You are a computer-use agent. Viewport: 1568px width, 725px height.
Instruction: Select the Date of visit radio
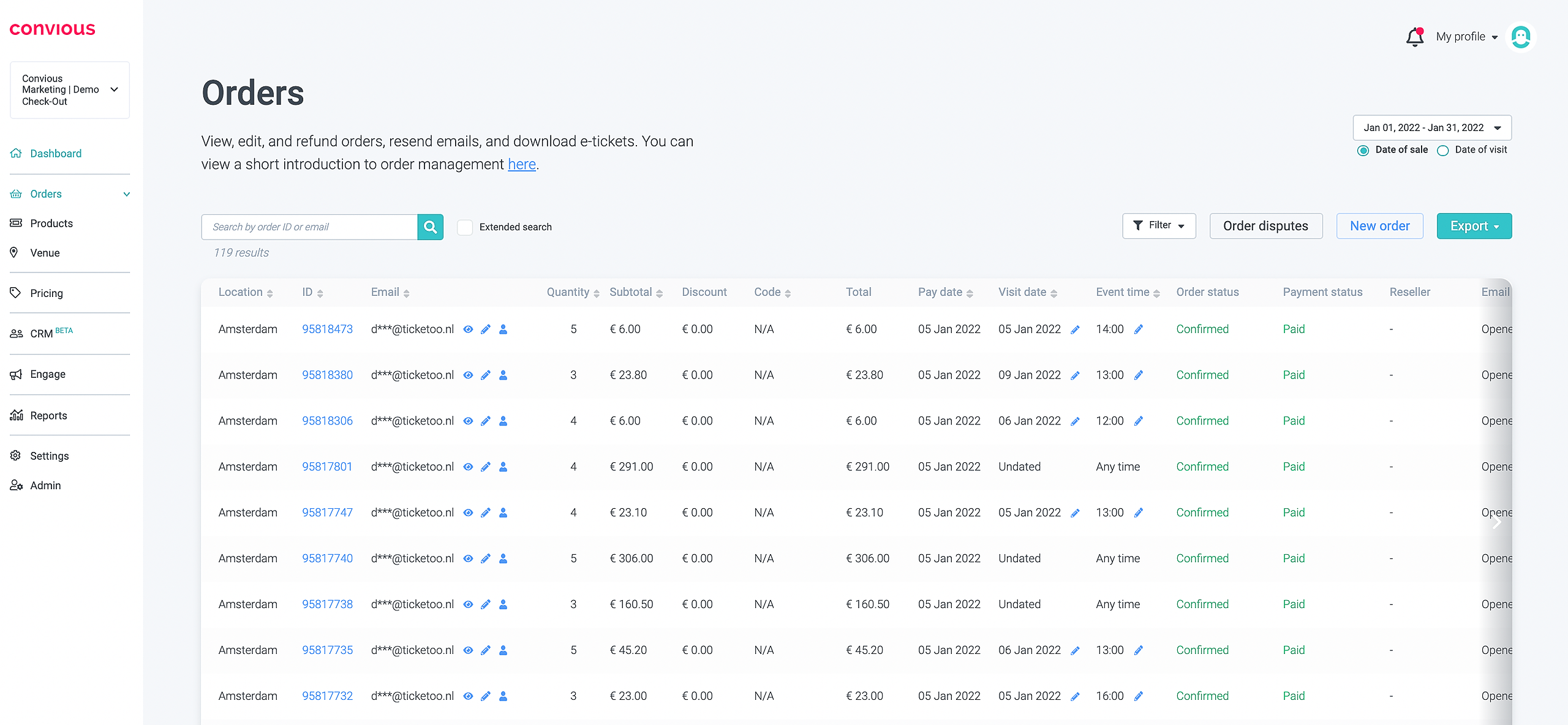coord(1443,151)
